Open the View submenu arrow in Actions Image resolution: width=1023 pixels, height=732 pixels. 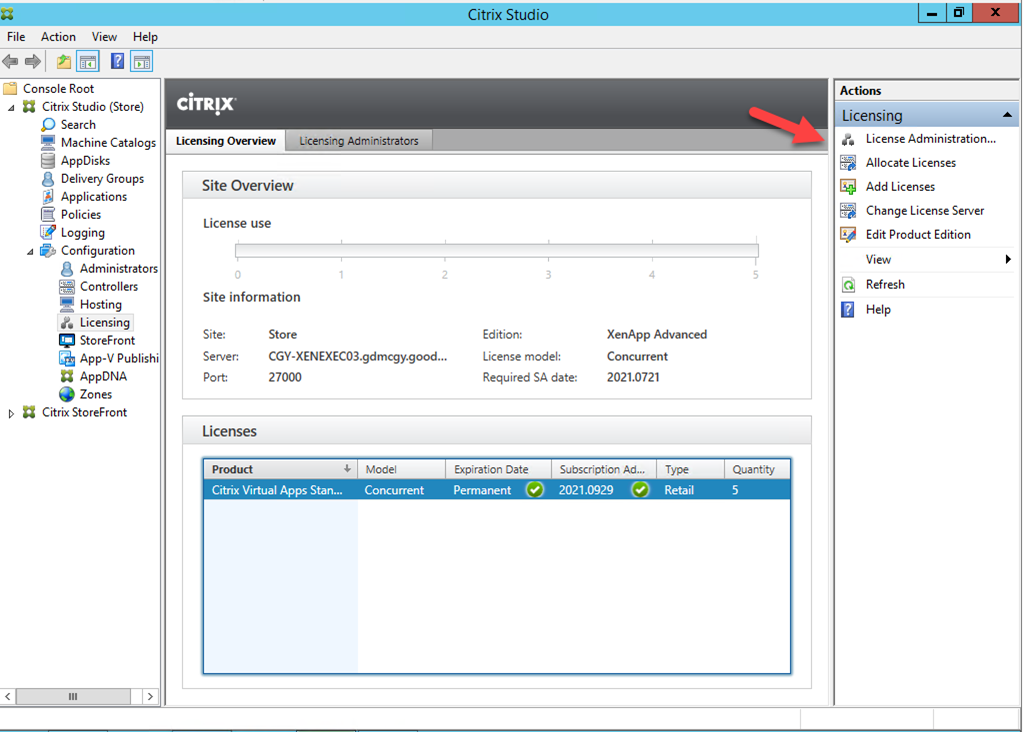[1008, 260]
